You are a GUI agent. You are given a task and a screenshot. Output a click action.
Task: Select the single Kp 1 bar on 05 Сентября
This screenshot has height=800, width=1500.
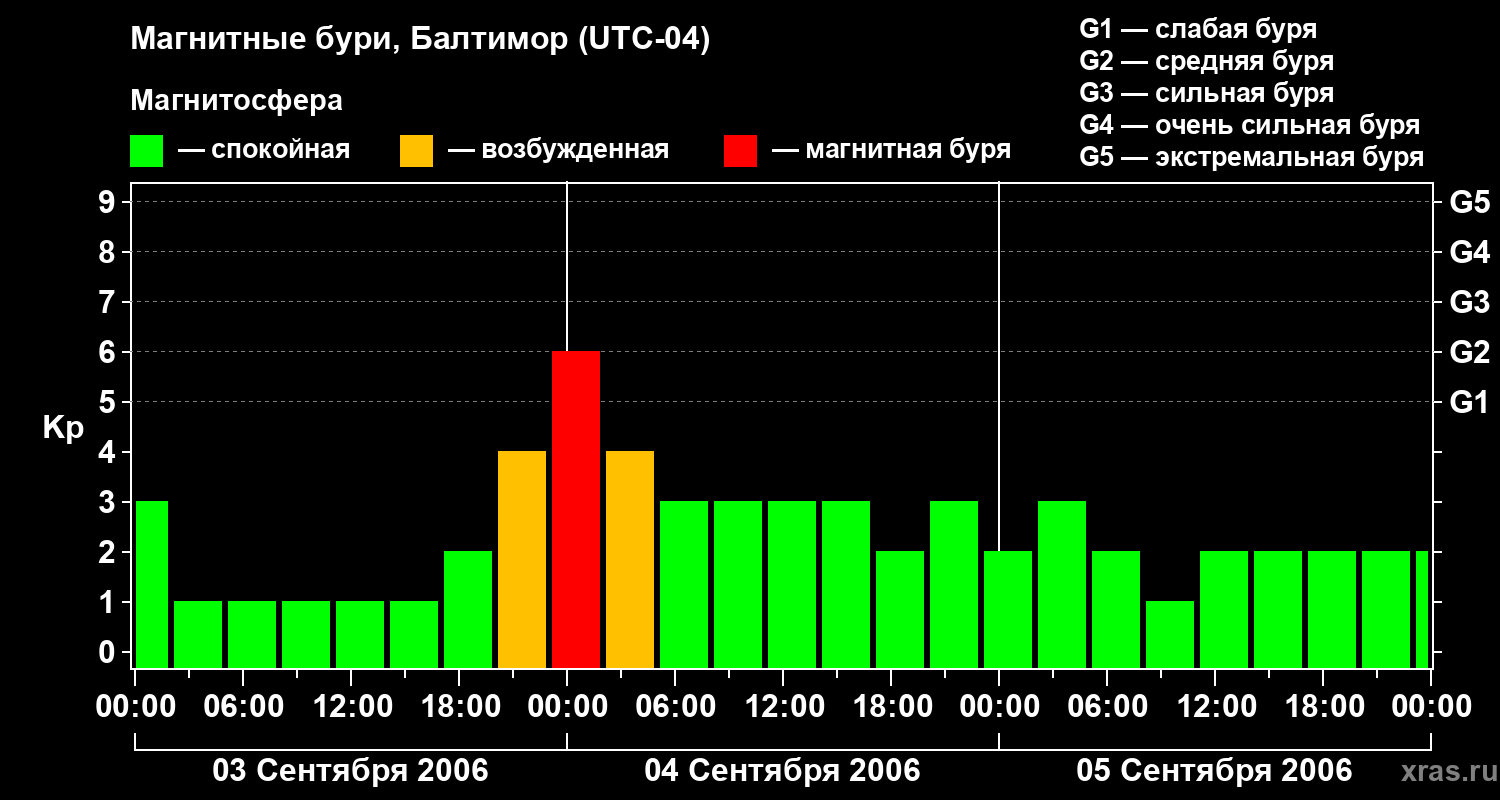[1170, 635]
